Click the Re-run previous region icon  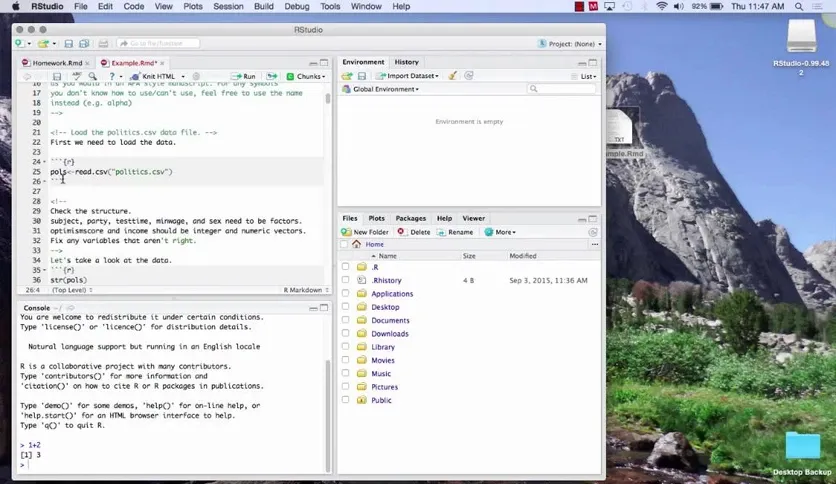coord(272,76)
